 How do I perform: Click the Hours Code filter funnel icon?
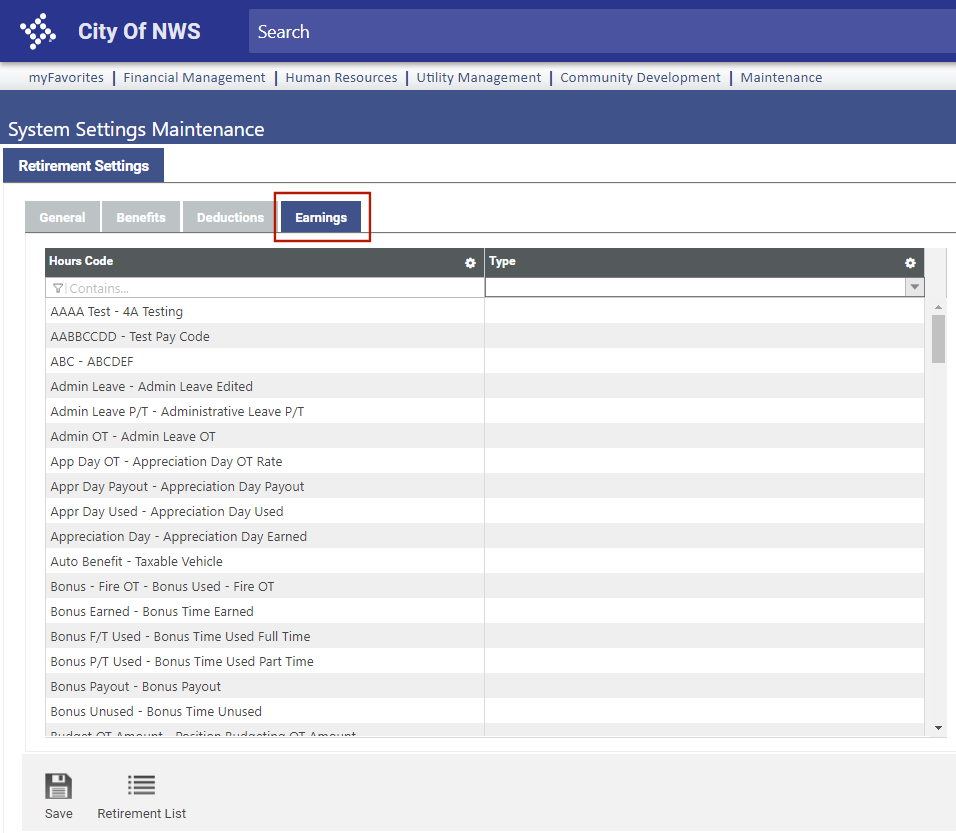coord(58,288)
